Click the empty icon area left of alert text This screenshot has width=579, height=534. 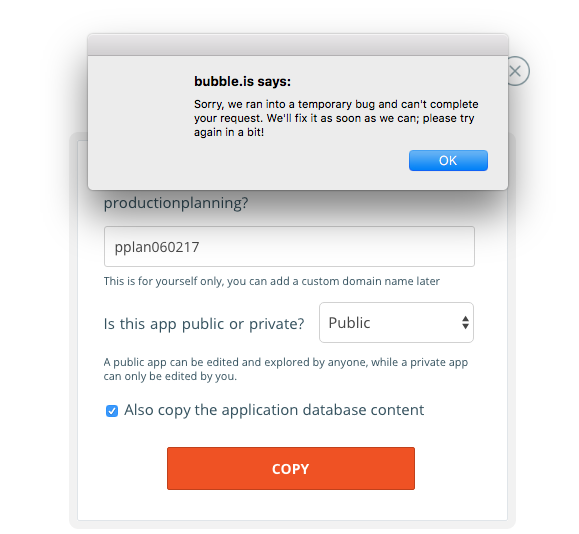[x=140, y=111]
